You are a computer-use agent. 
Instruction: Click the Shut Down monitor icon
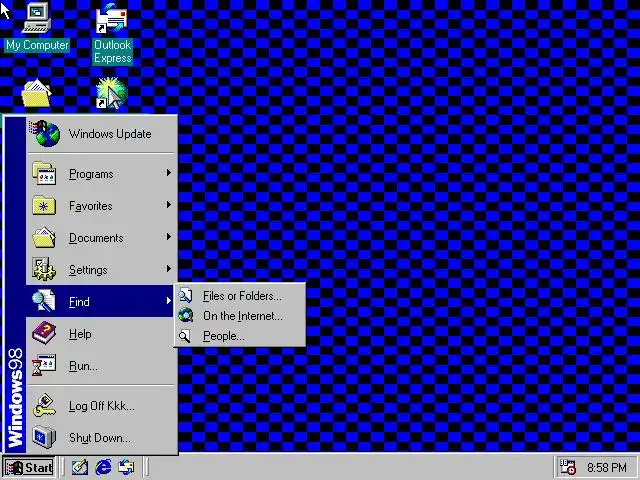click(44, 437)
